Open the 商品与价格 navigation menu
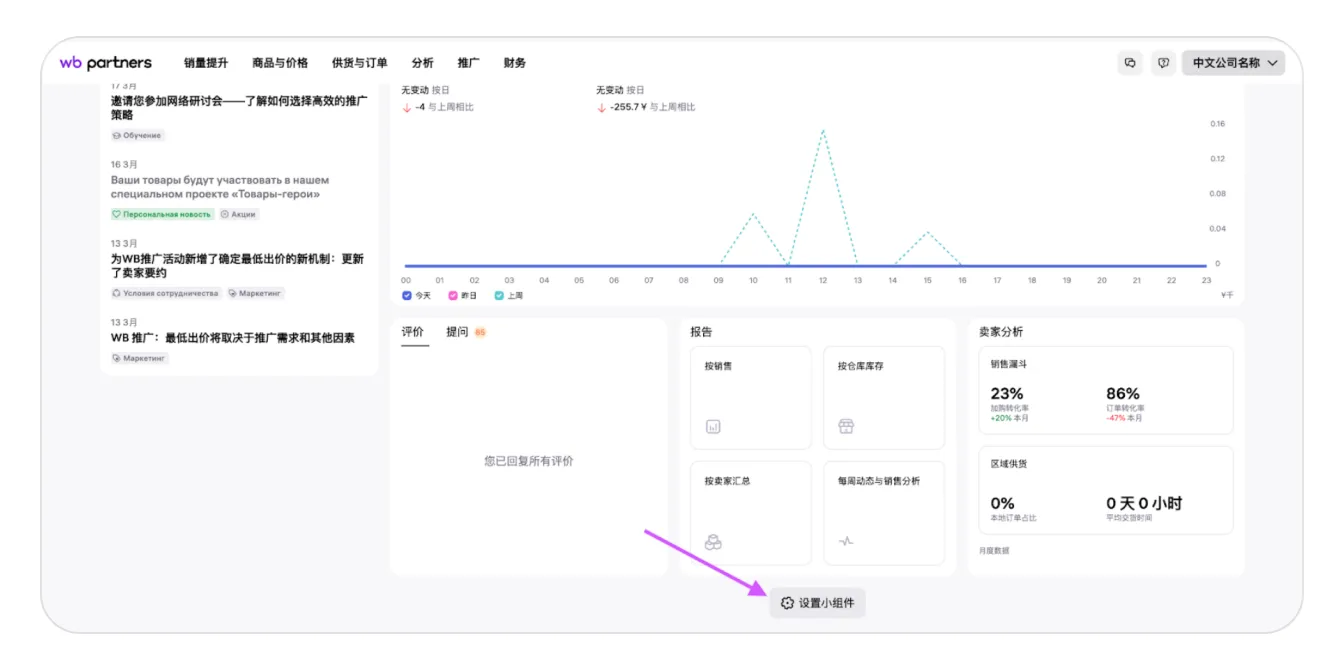 pos(280,63)
